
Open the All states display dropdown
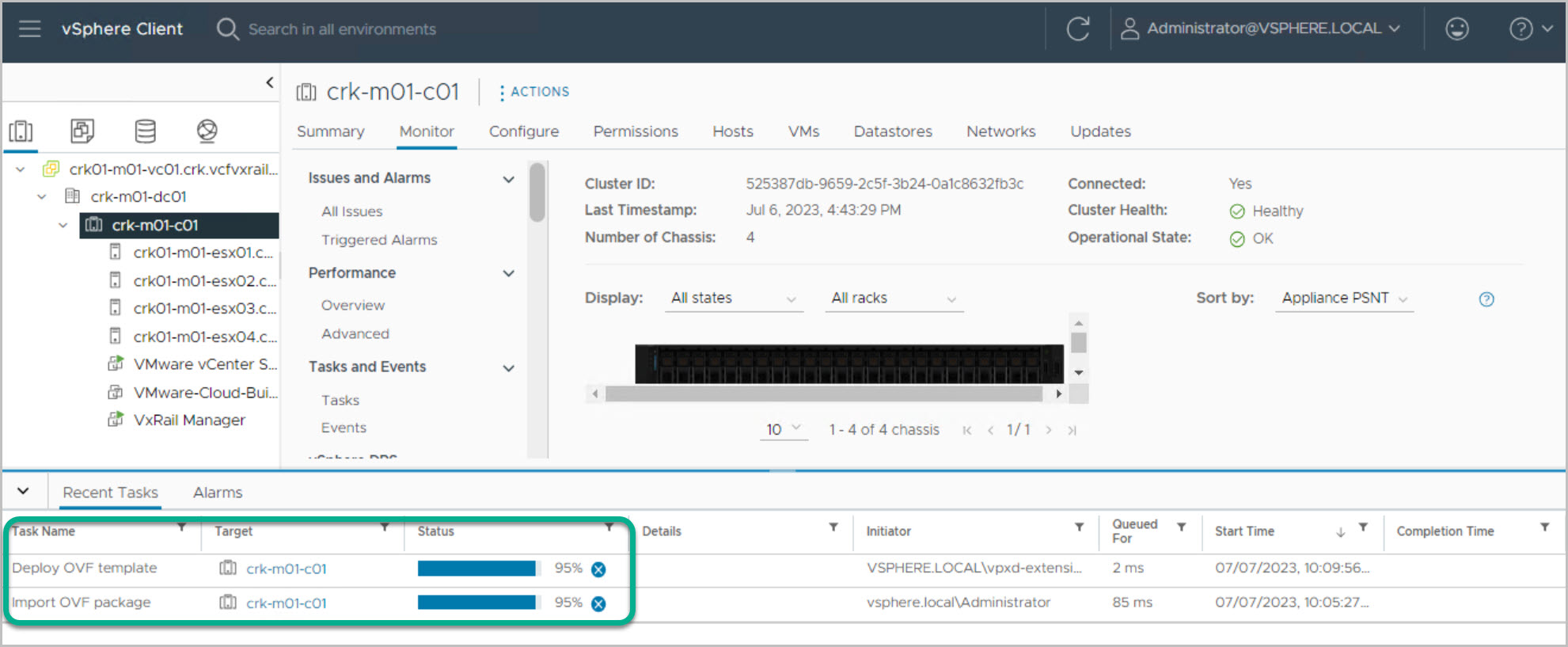(x=733, y=299)
